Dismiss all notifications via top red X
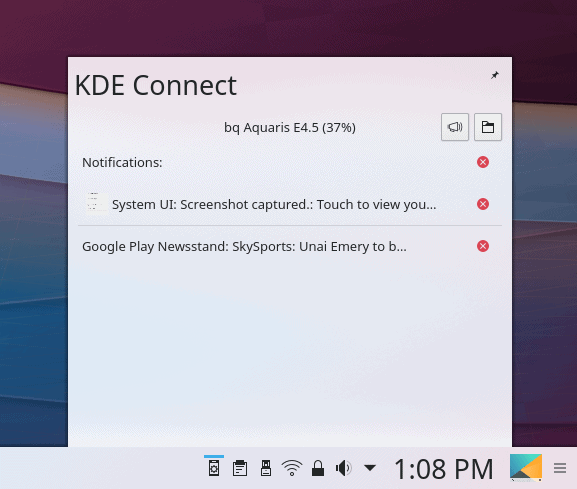Screen dimensions: 577x489 click(483, 162)
